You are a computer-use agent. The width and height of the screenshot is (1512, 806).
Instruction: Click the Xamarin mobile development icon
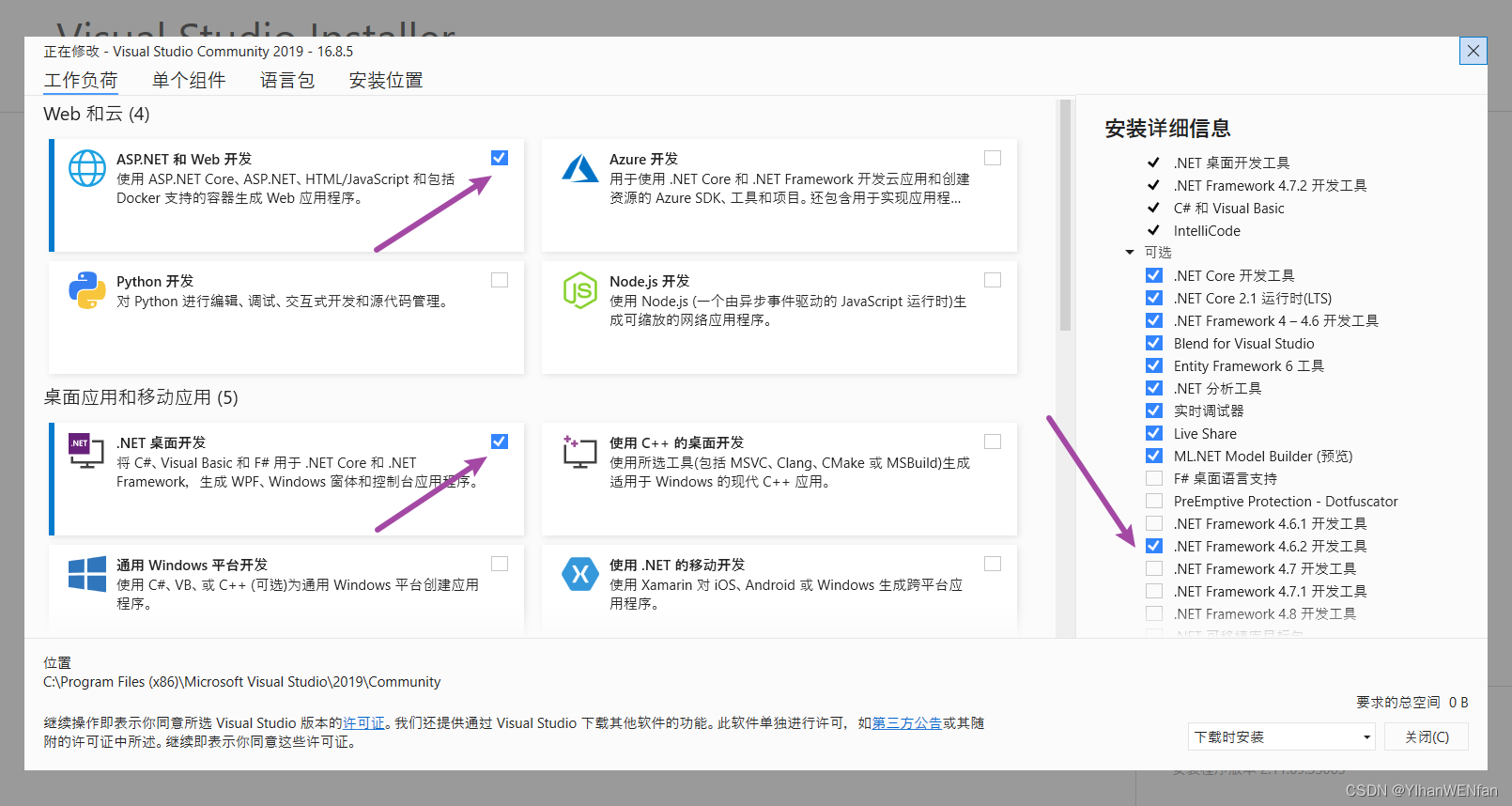[x=580, y=574]
